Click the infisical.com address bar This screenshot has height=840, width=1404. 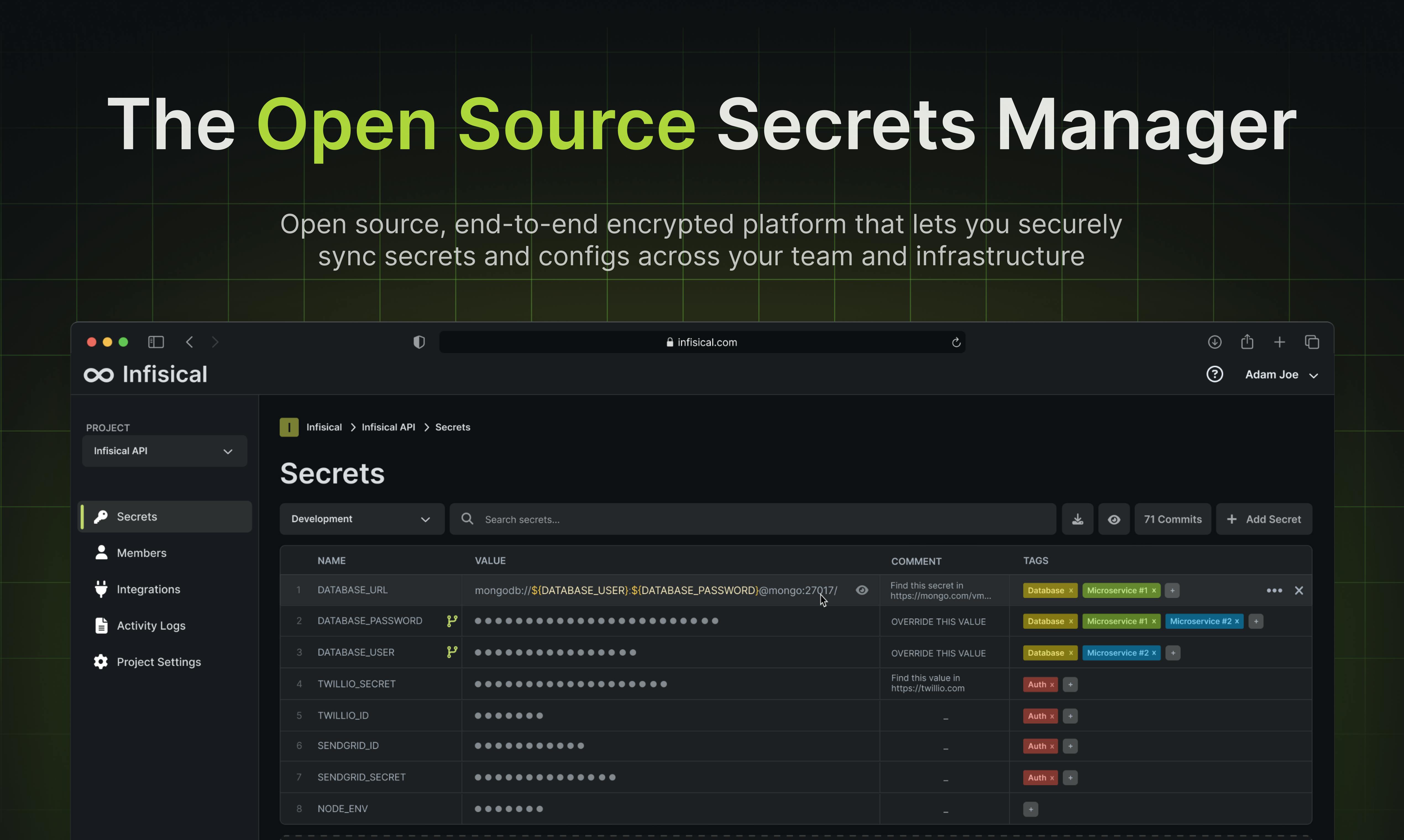(702, 342)
